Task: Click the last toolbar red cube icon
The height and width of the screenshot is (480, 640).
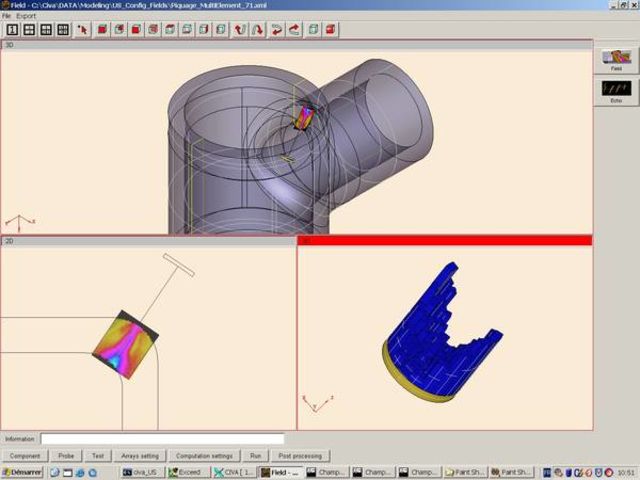Action: pos(329,29)
